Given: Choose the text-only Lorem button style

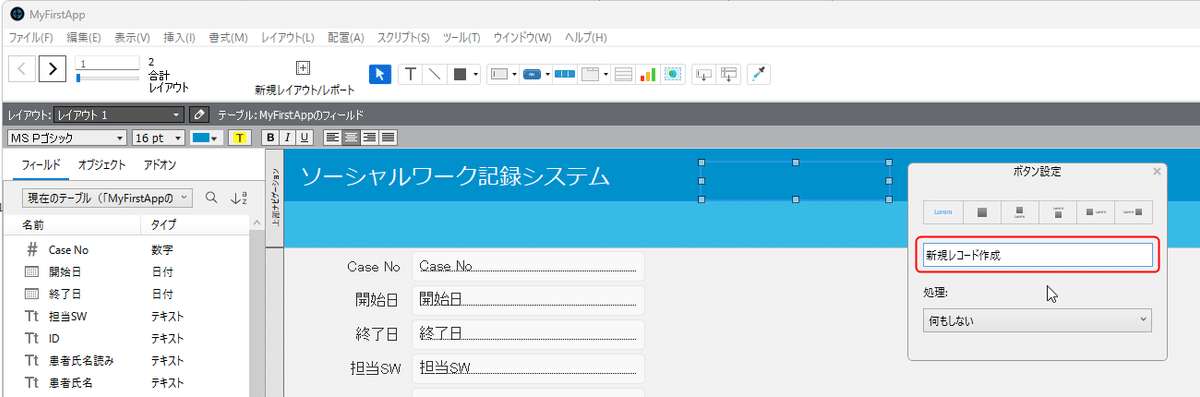Looking at the screenshot, I should [942, 211].
